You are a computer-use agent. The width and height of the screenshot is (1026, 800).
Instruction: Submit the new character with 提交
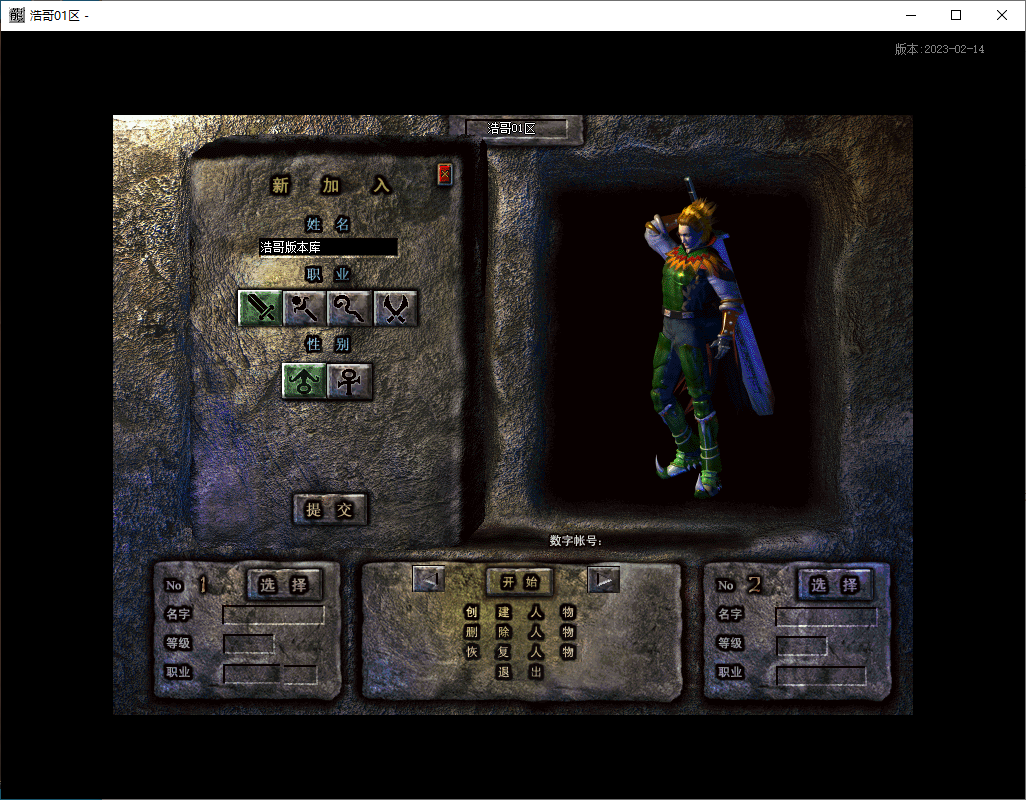coord(329,510)
